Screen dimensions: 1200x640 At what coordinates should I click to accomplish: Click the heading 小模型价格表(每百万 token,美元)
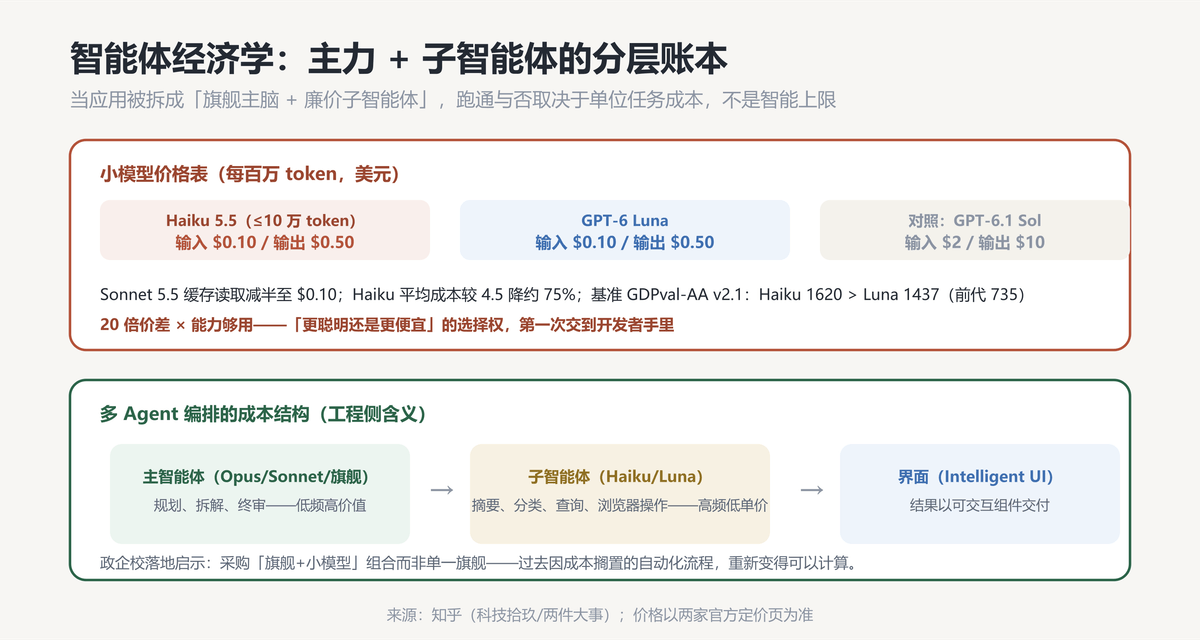point(250,174)
